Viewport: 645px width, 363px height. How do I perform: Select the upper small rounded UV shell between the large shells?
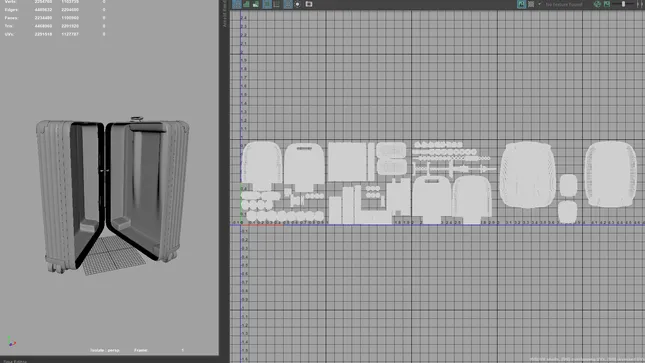coord(568,185)
